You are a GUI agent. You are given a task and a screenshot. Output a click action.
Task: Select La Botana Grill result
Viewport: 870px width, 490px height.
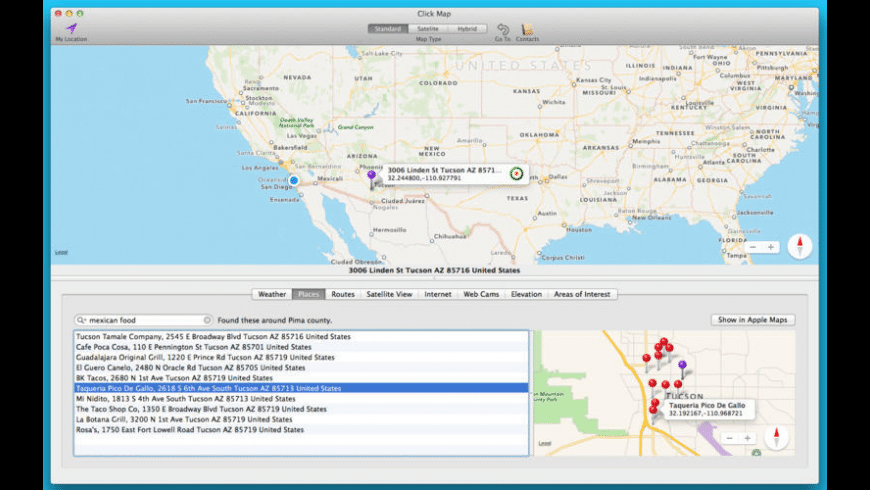301,420
